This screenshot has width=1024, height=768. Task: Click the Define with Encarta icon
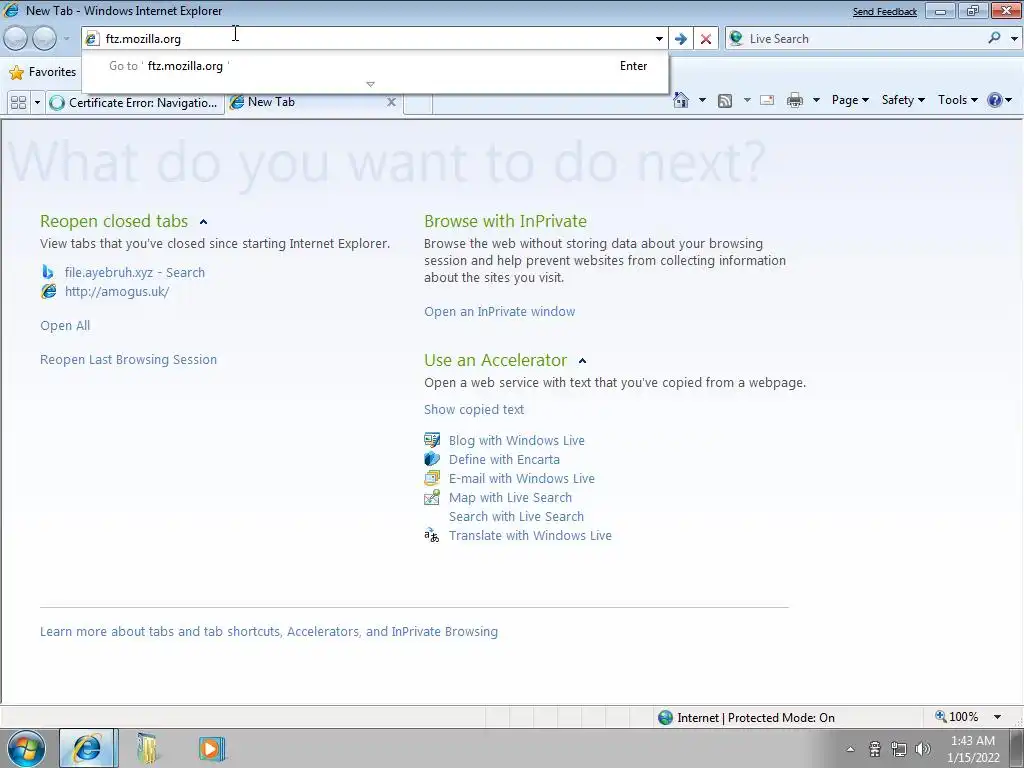432,459
